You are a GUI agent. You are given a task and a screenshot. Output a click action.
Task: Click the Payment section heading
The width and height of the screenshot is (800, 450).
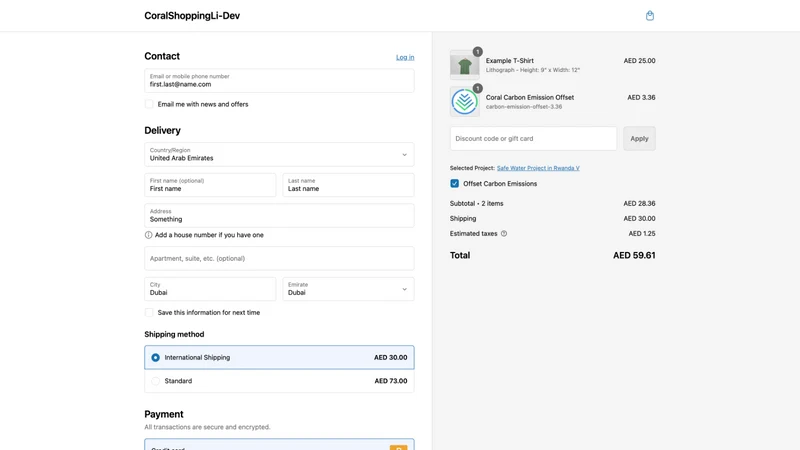(164, 414)
